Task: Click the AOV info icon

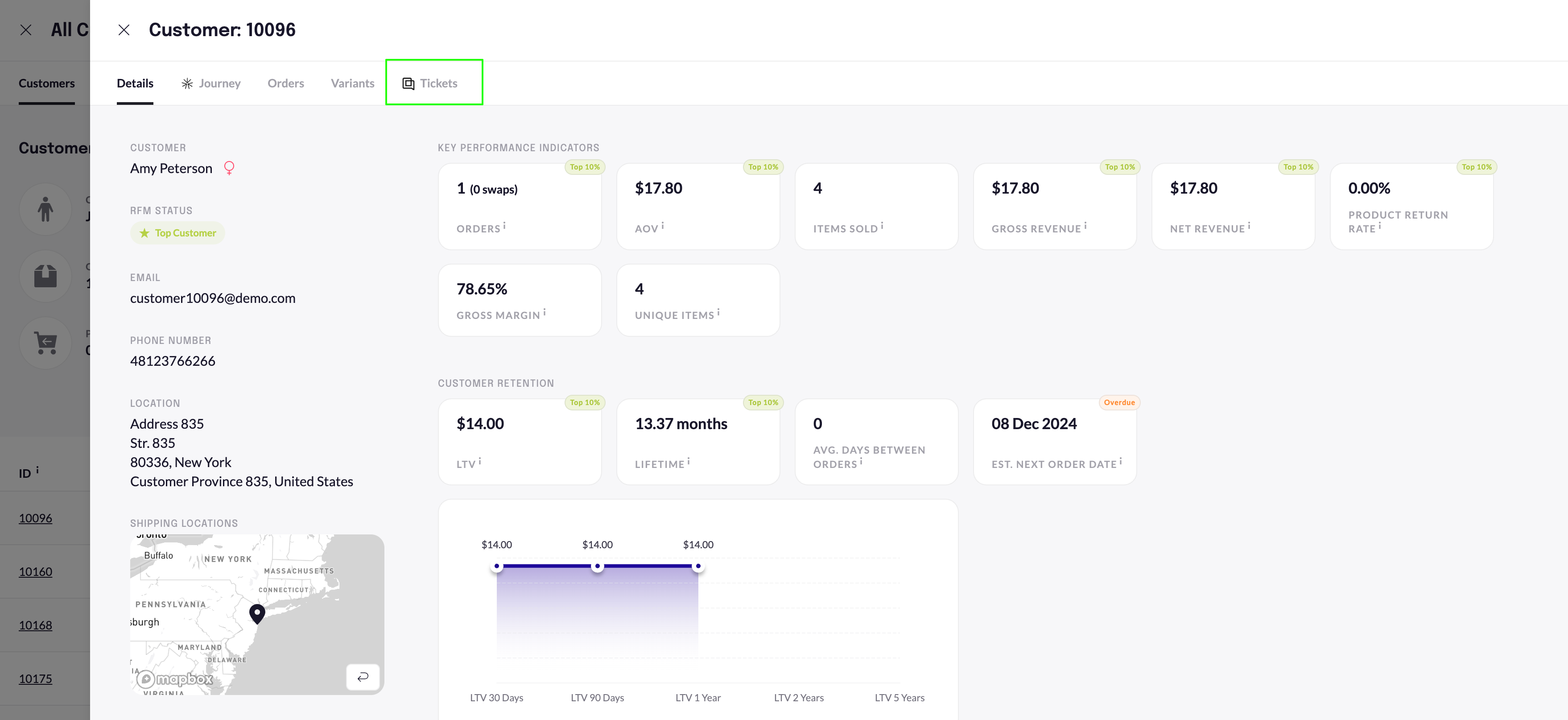Action: tap(662, 225)
